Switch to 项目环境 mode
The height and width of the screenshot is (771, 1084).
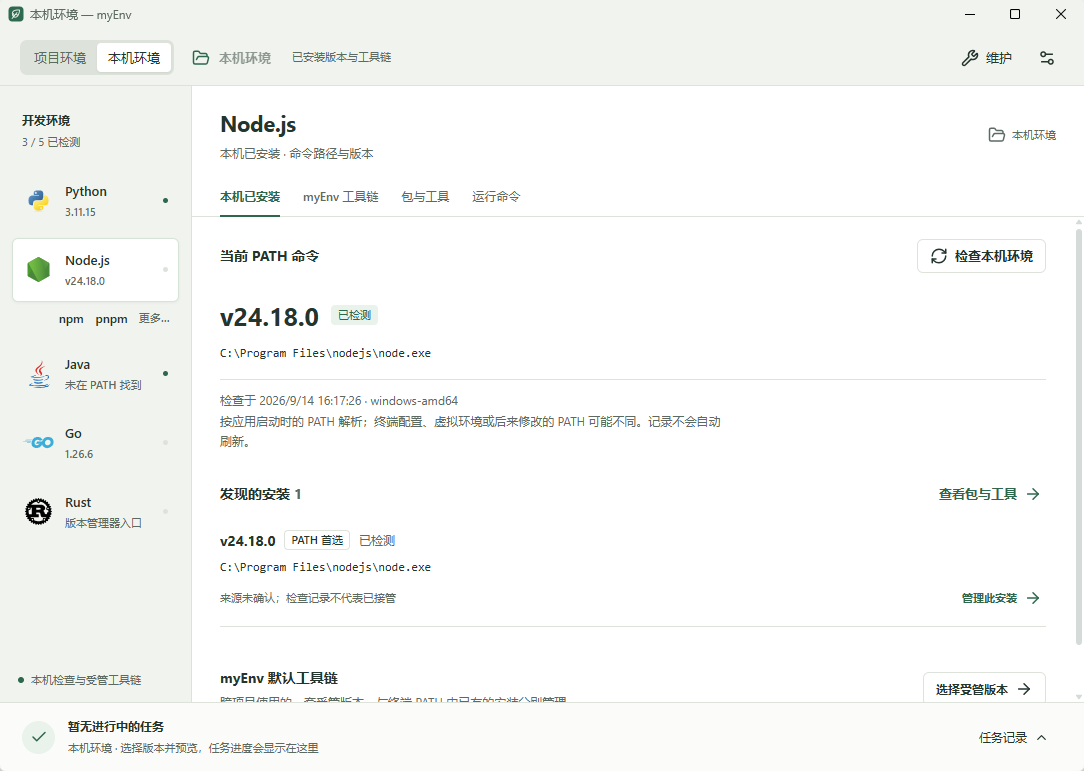pyautogui.click(x=60, y=58)
